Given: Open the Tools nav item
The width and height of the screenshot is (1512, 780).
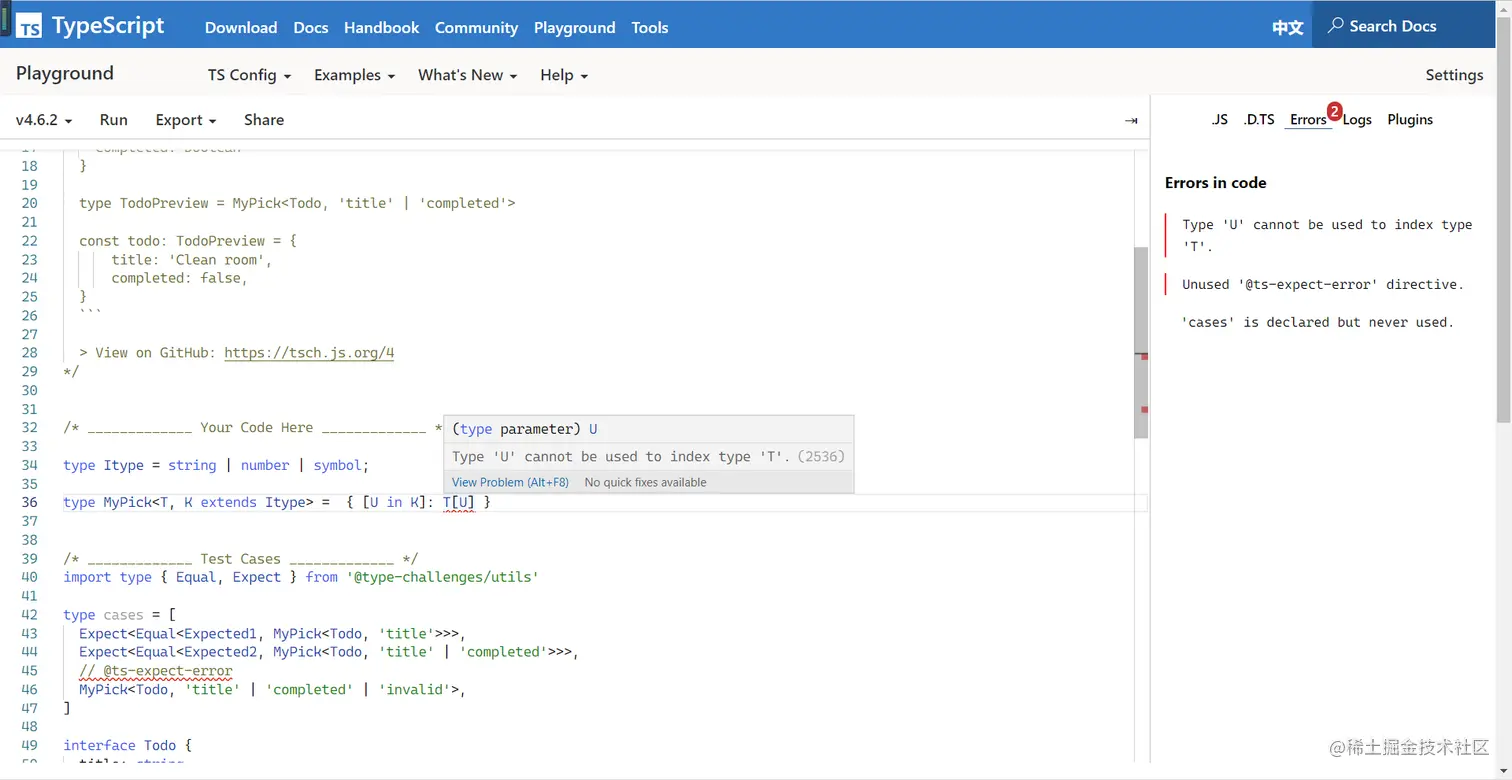Looking at the screenshot, I should click(650, 27).
